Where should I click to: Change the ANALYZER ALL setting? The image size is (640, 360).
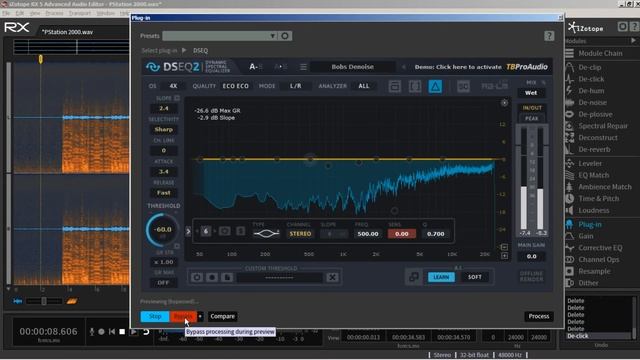[364, 86]
